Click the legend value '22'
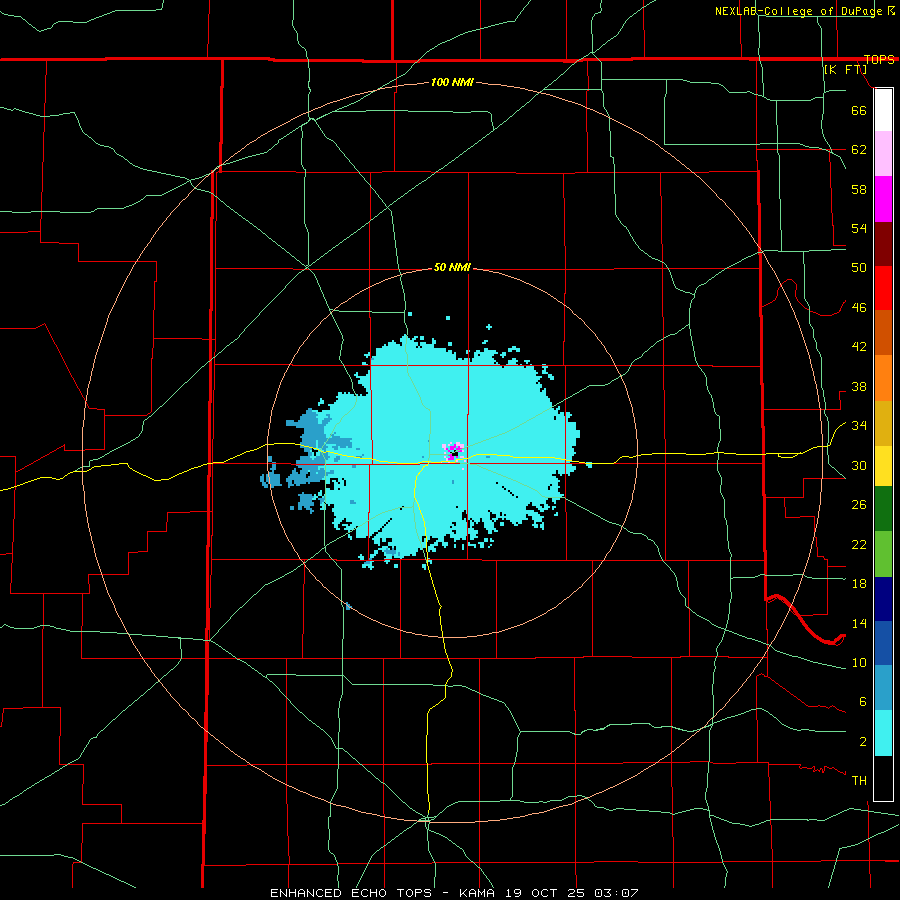The width and height of the screenshot is (900, 900). [859, 544]
